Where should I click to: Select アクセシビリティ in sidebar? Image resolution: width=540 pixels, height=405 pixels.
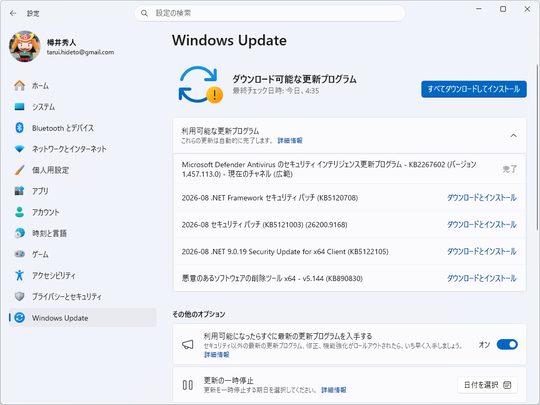coord(83,275)
